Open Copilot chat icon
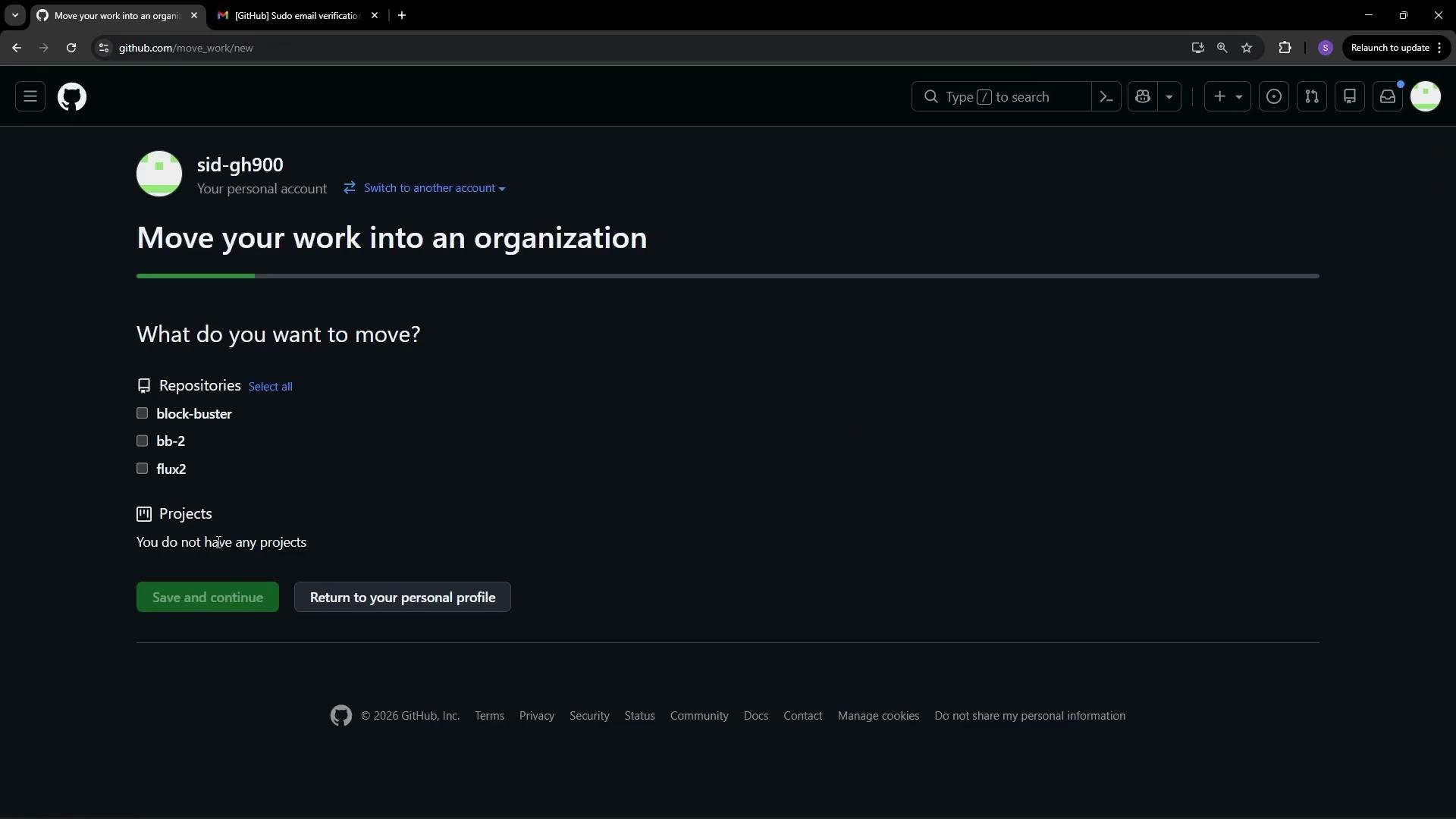Screen dimensions: 1456x819 tap(1143, 97)
